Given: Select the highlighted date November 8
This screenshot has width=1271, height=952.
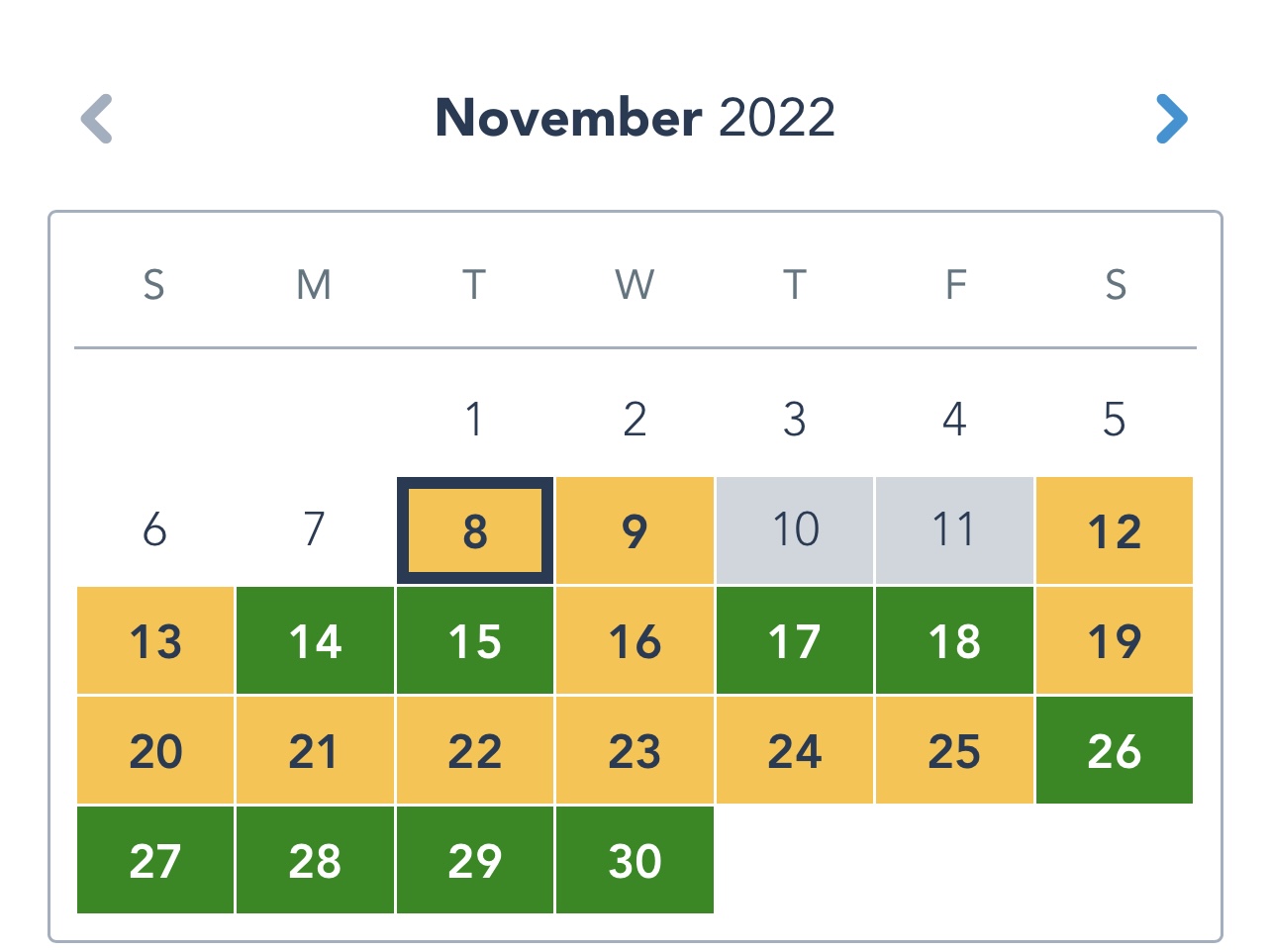Looking at the screenshot, I should pyautogui.click(x=475, y=530).
